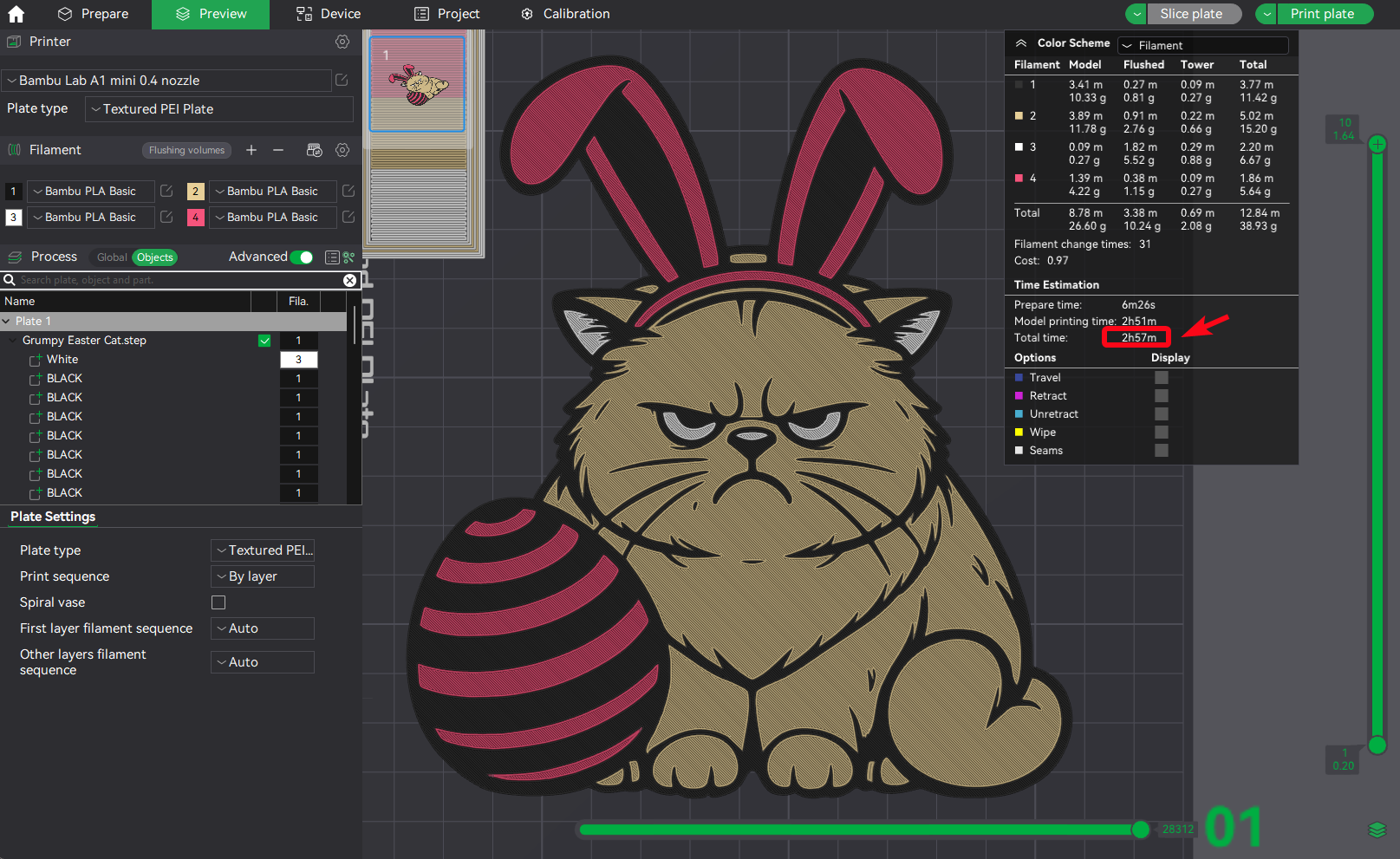Click the horizontal move slider handle

pos(1141,830)
